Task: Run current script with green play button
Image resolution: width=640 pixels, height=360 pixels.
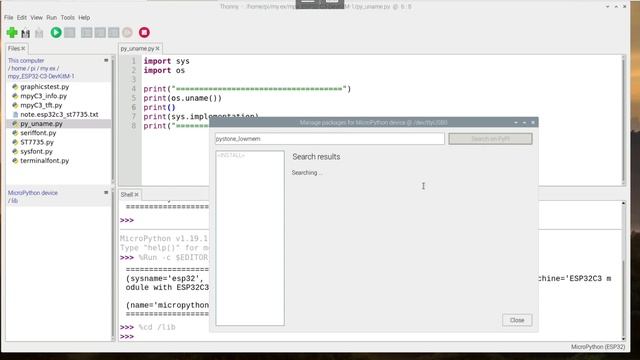Action: point(56,33)
